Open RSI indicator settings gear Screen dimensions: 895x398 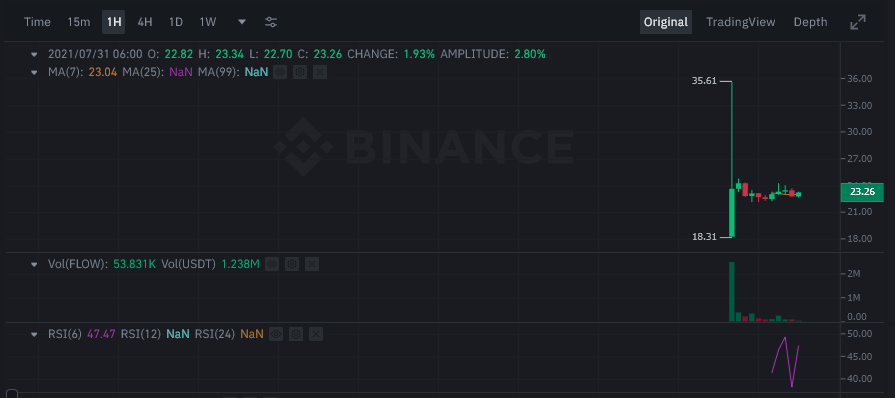point(296,334)
